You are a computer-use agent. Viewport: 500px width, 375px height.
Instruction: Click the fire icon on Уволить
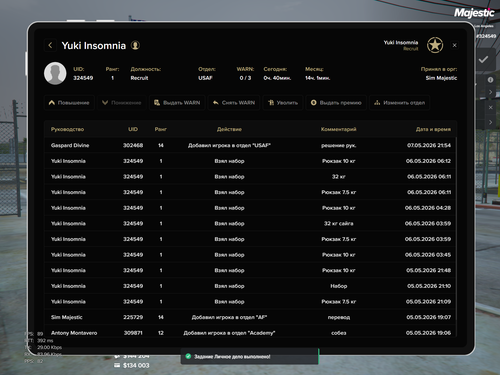click(x=271, y=103)
